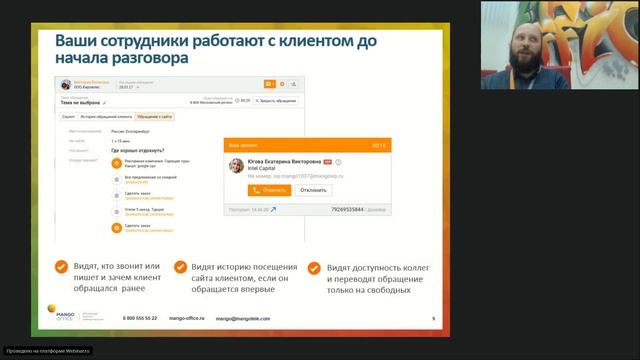Click the link under the hotel page entry
The width and height of the screenshot is (640, 360).
point(149,214)
